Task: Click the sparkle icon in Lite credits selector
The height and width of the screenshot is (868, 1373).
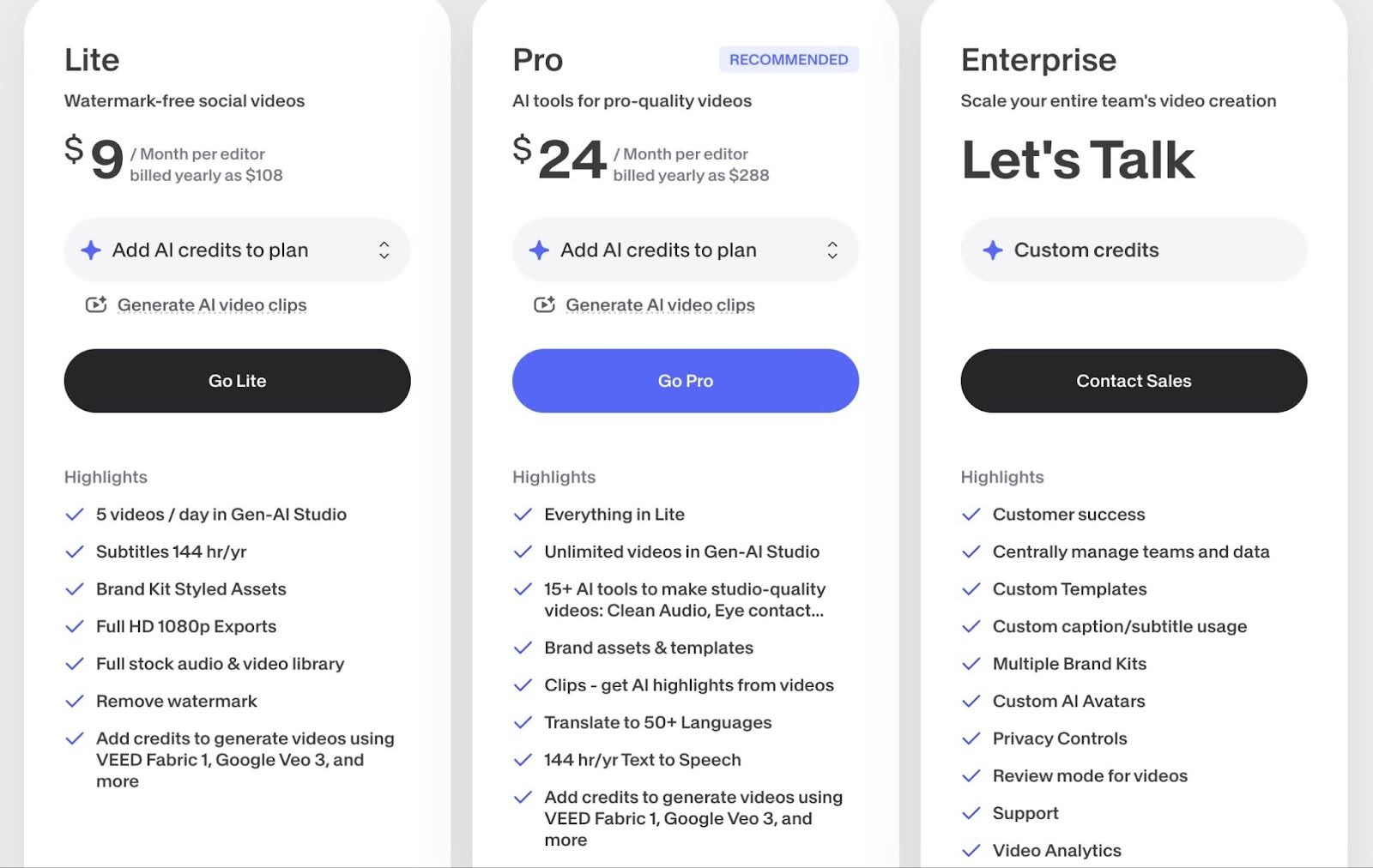Action: [91, 250]
